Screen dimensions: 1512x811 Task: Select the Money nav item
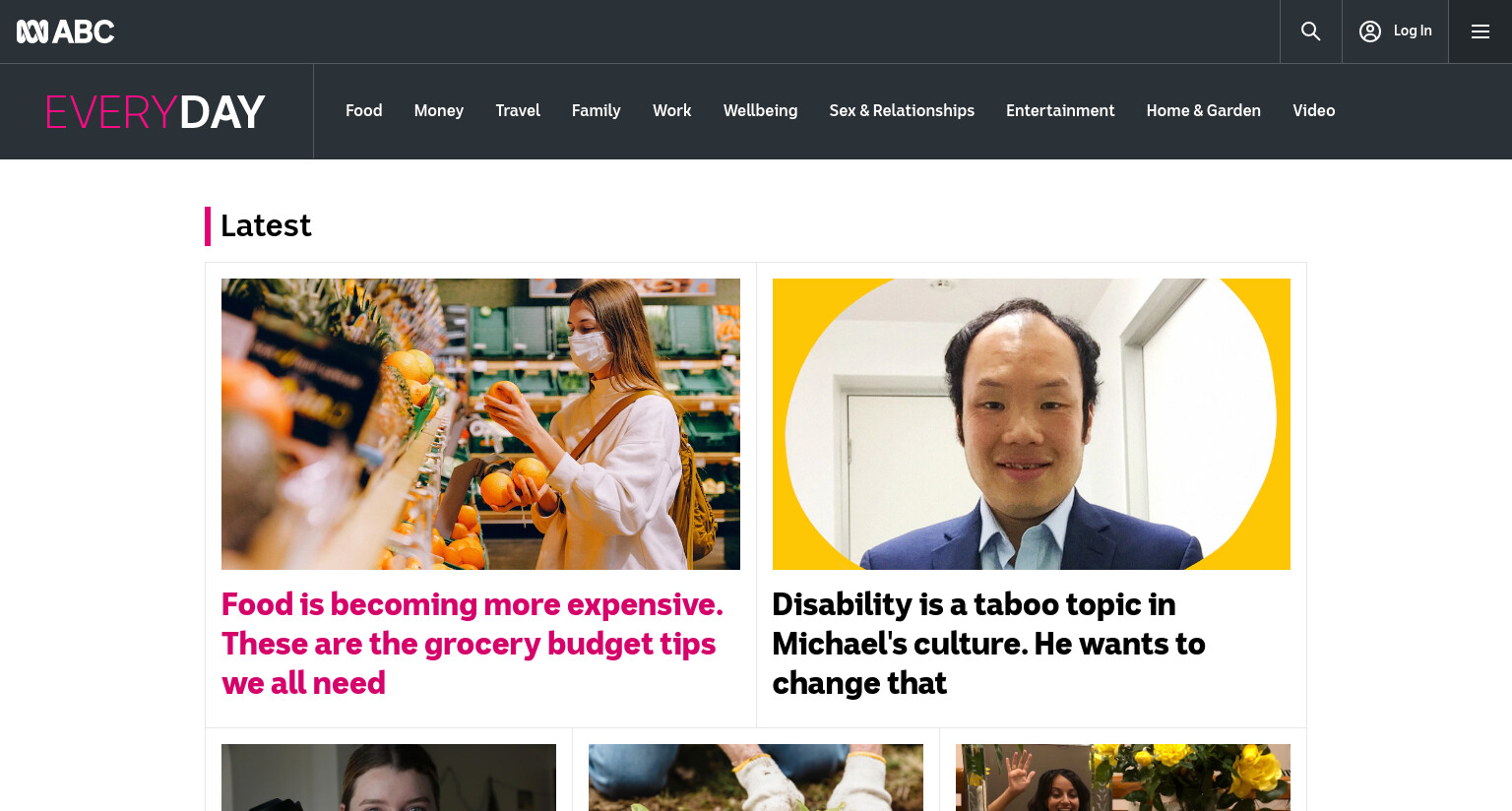click(x=438, y=111)
